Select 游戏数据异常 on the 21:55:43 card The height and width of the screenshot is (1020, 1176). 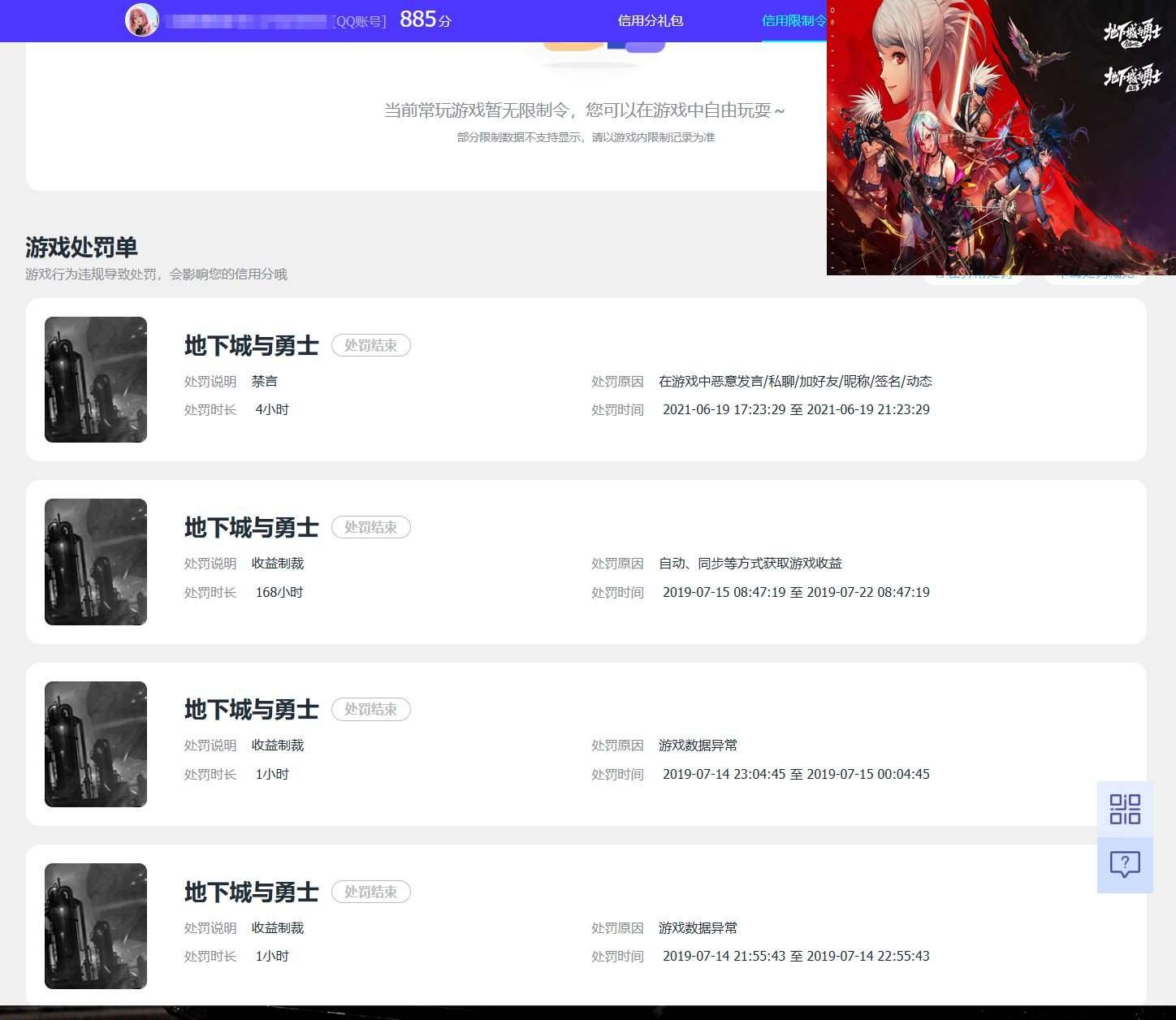(x=698, y=927)
